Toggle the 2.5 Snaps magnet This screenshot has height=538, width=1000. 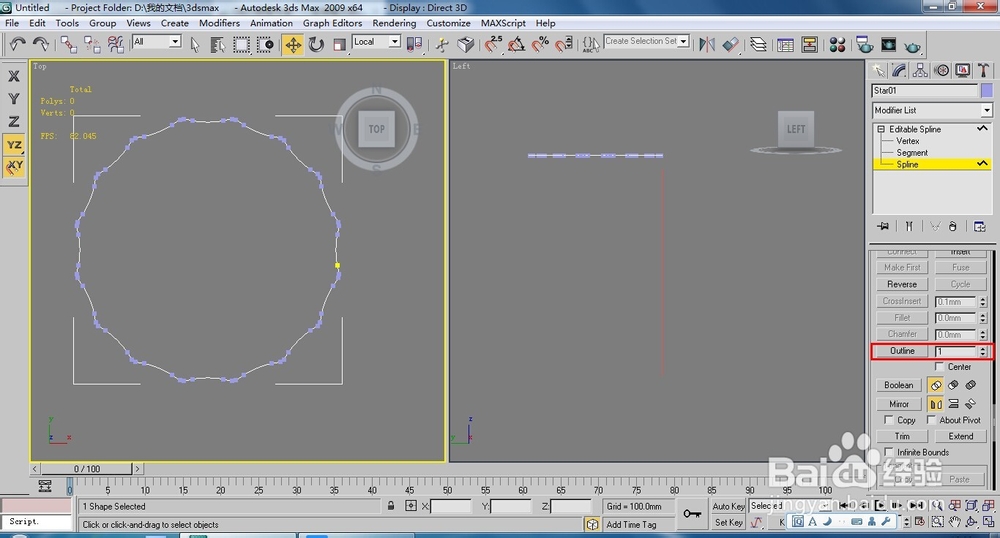click(x=493, y=44)
